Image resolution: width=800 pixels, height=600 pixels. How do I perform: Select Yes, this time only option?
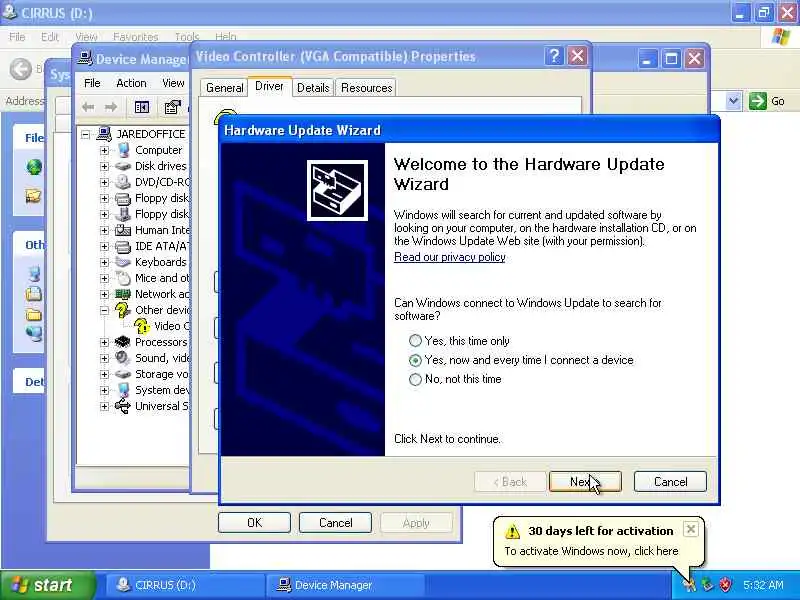coord(415,341)
